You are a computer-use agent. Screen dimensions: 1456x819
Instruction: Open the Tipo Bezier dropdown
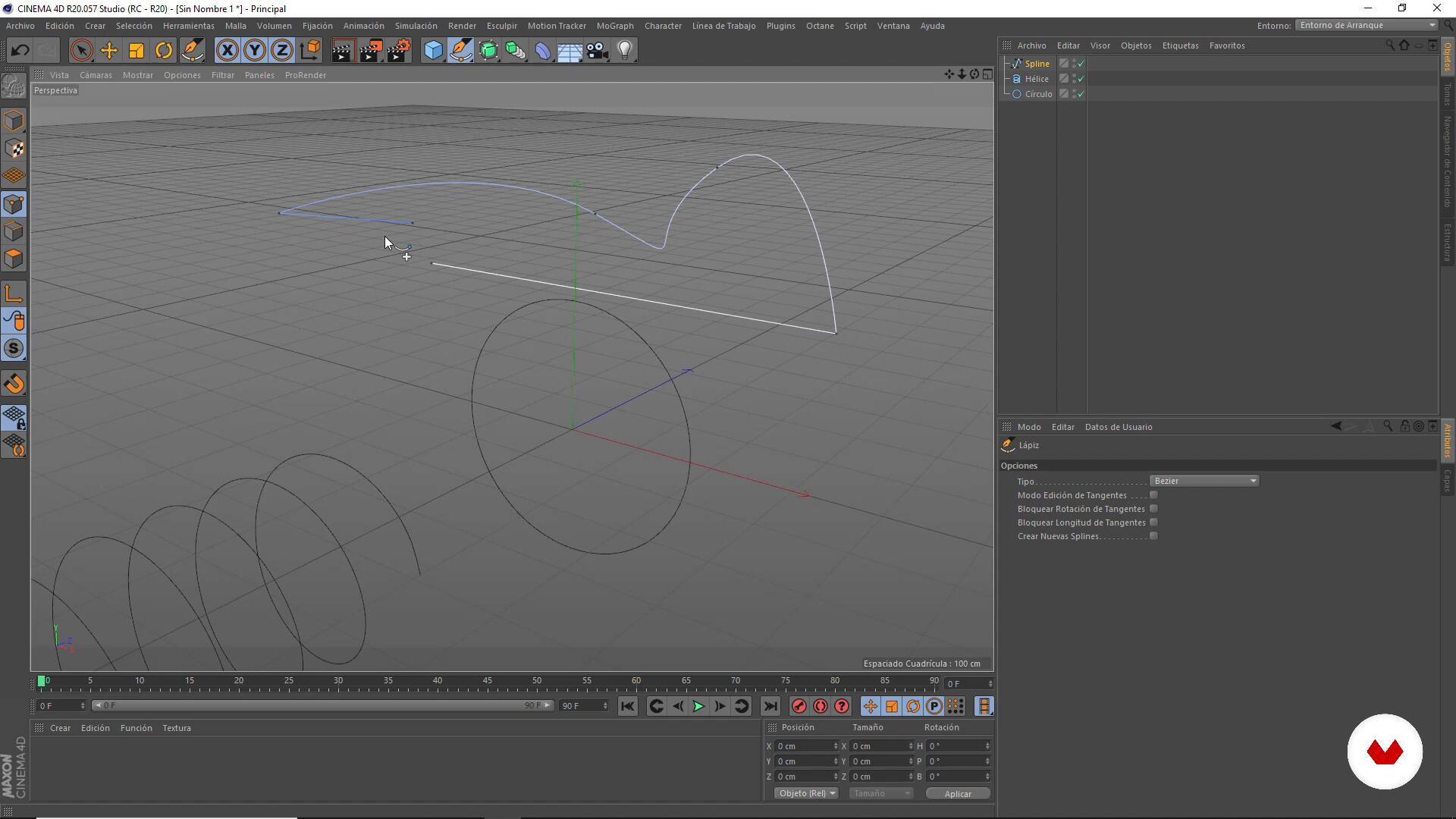(x=1204, y=481)
